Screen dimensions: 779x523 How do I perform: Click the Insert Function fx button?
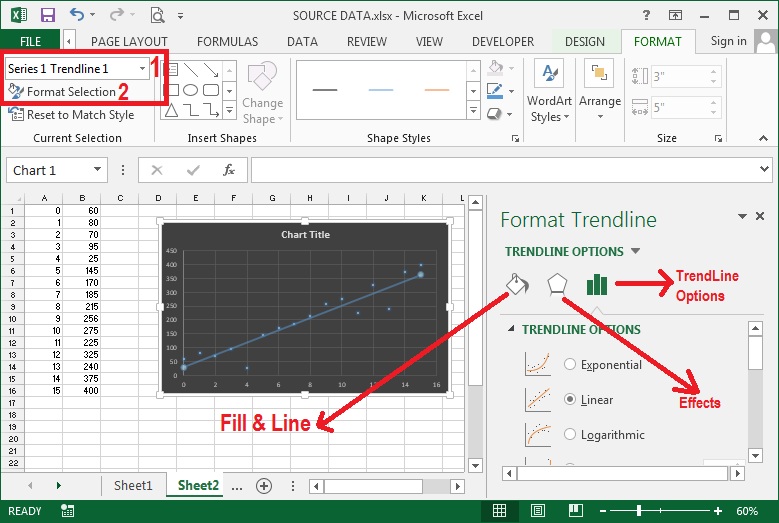(229, 170)
